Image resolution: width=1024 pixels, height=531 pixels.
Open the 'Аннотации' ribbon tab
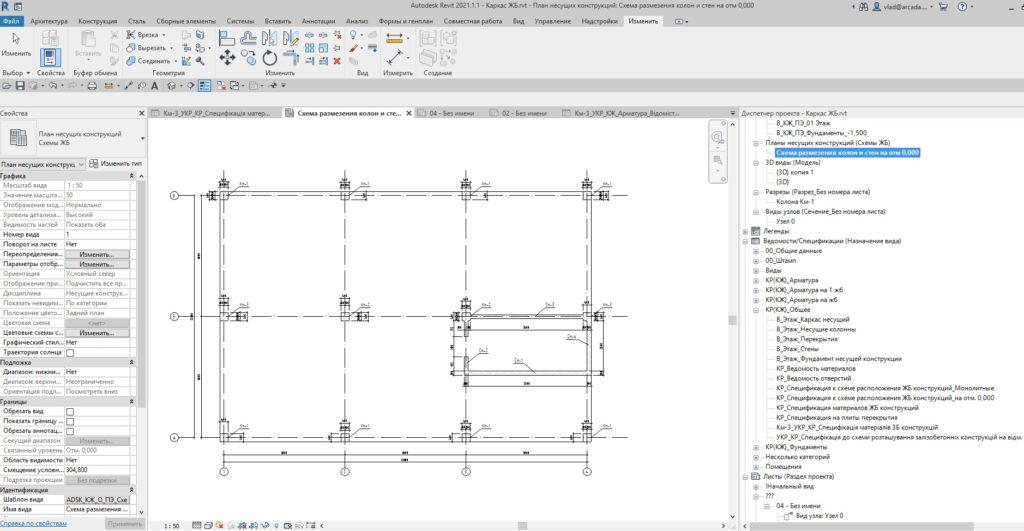320,20
